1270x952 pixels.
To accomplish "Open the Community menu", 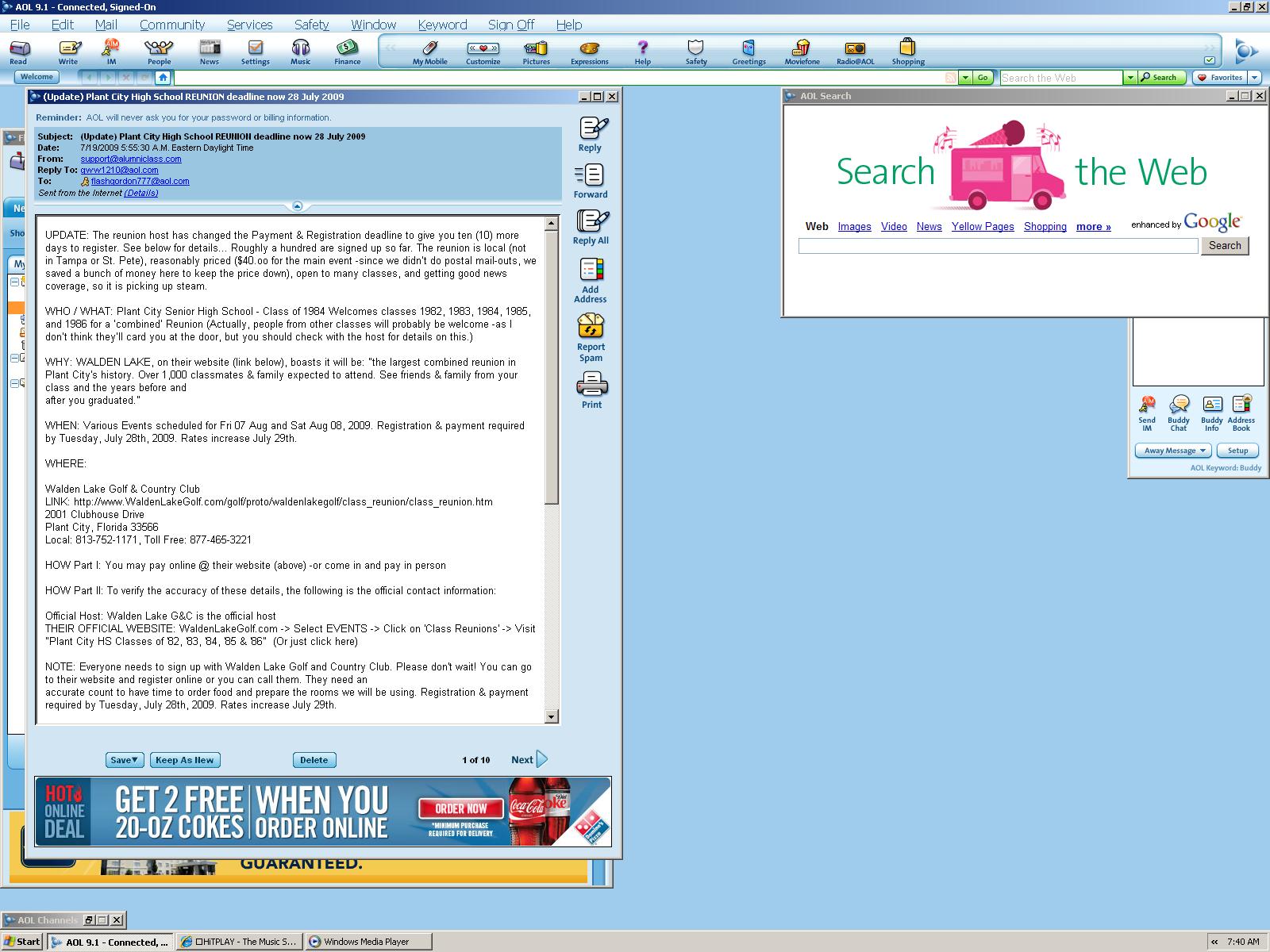I will click(x=172, y=25).
